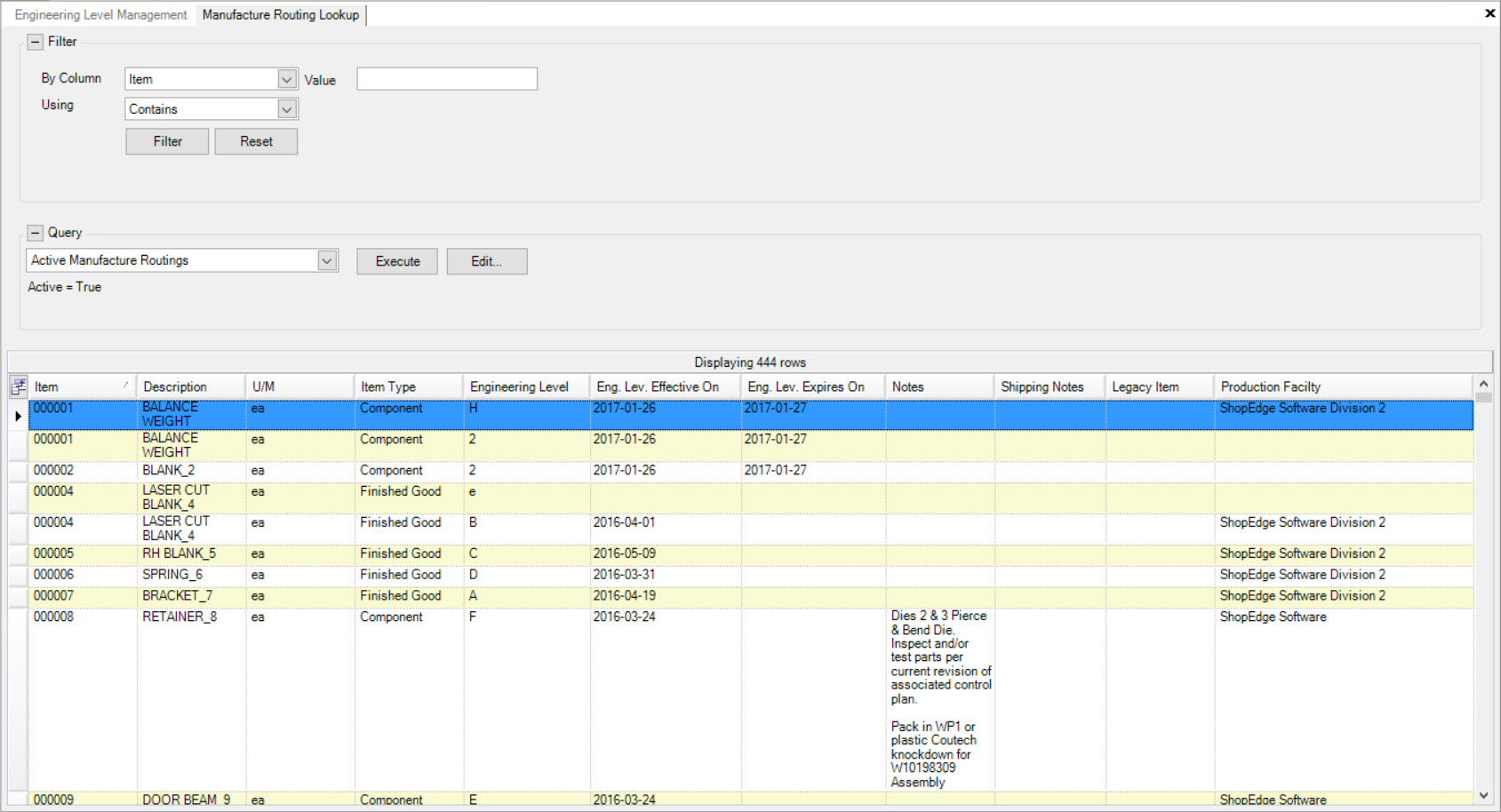Sort by the Description column header

[x=191, y=386]
